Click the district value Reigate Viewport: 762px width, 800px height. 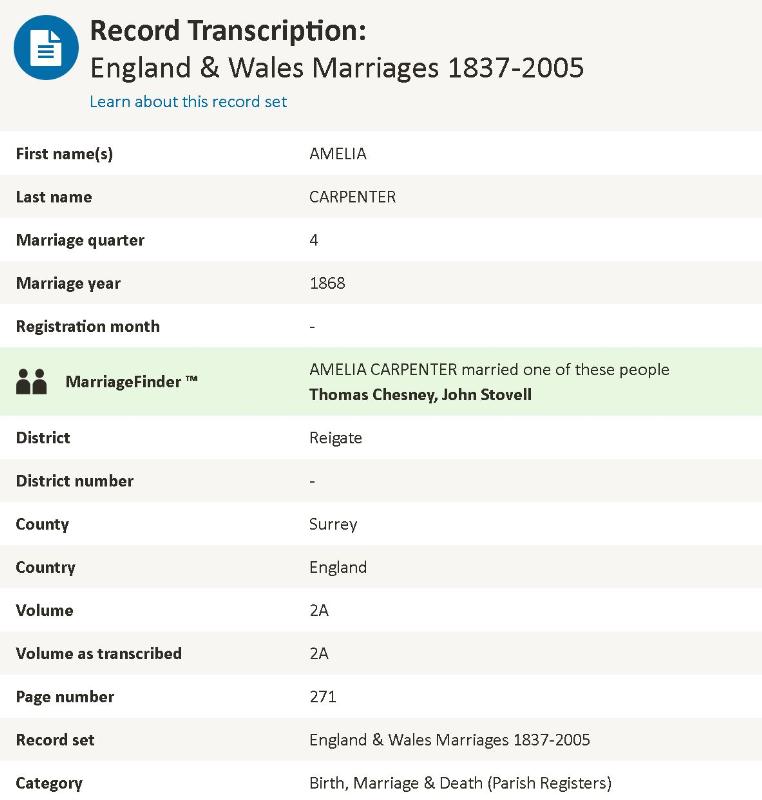335,438
